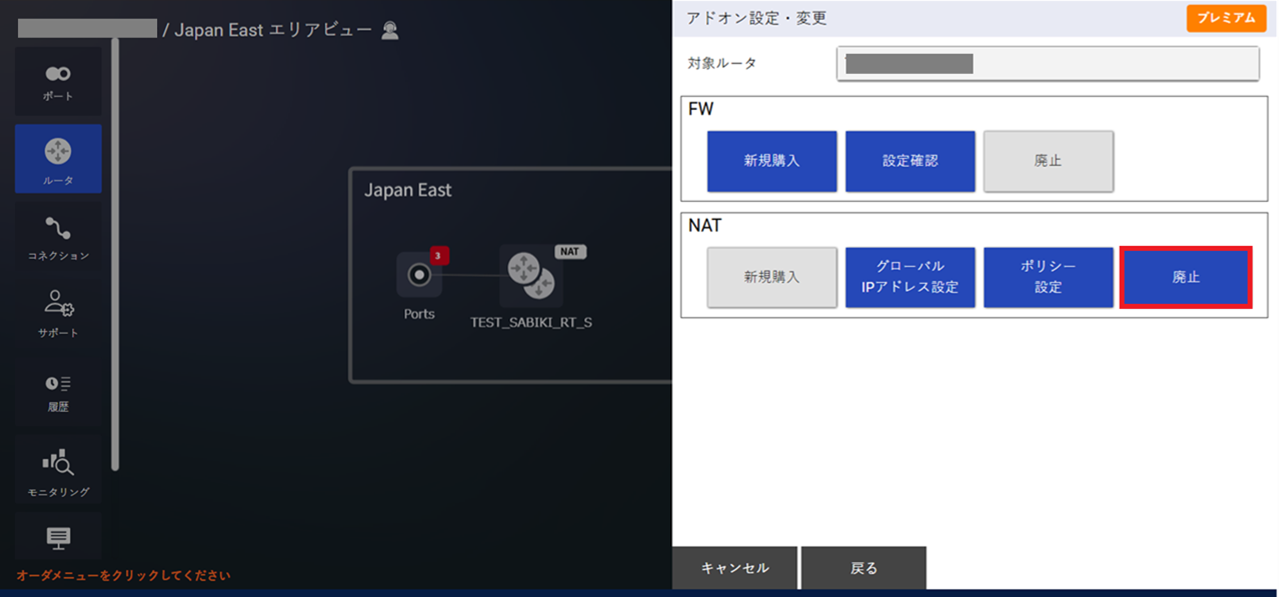Open the 履歴 history menu
1280x597 pixels.
pos(58,392)
